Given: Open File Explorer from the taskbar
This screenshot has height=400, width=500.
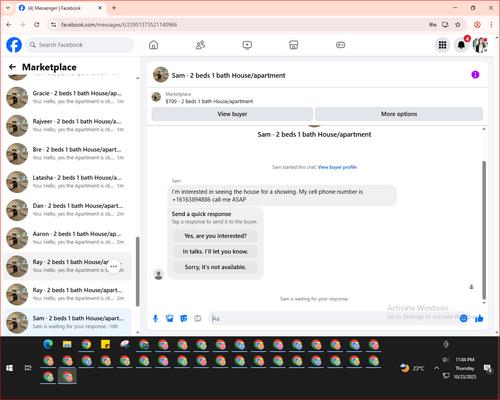Looking at the screenshot, I should click(67, 344).
